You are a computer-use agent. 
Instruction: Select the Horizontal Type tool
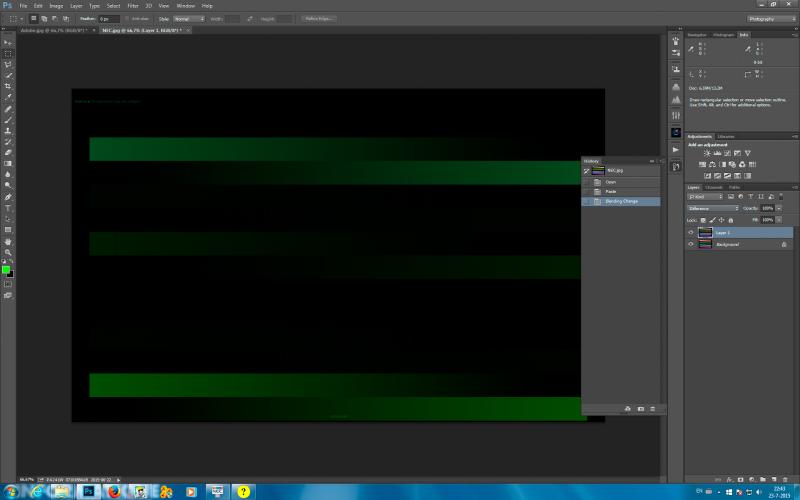click(x=8, y=208)
